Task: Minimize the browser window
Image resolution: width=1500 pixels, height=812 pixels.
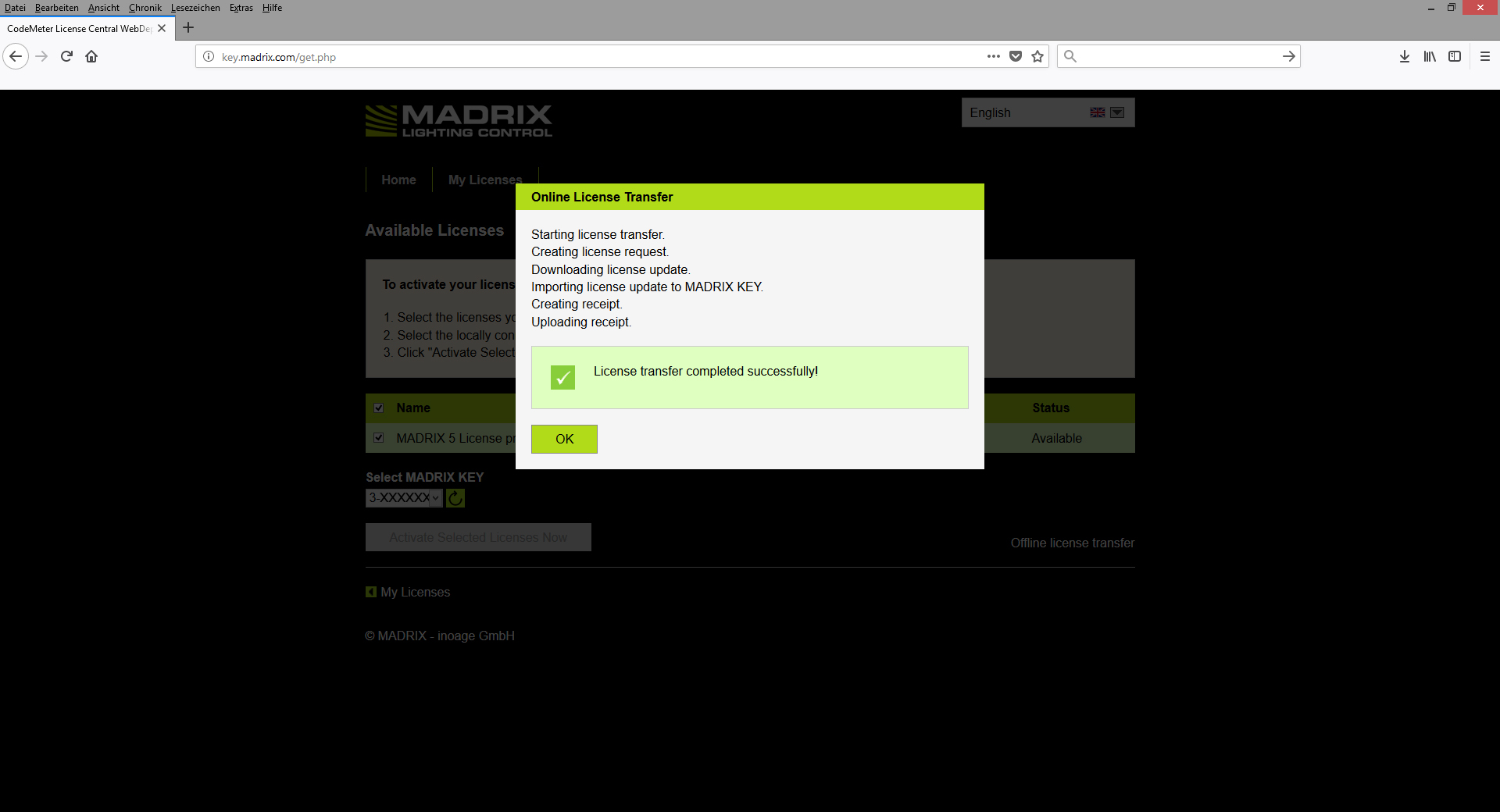Action: click(x=1431, y=8)
